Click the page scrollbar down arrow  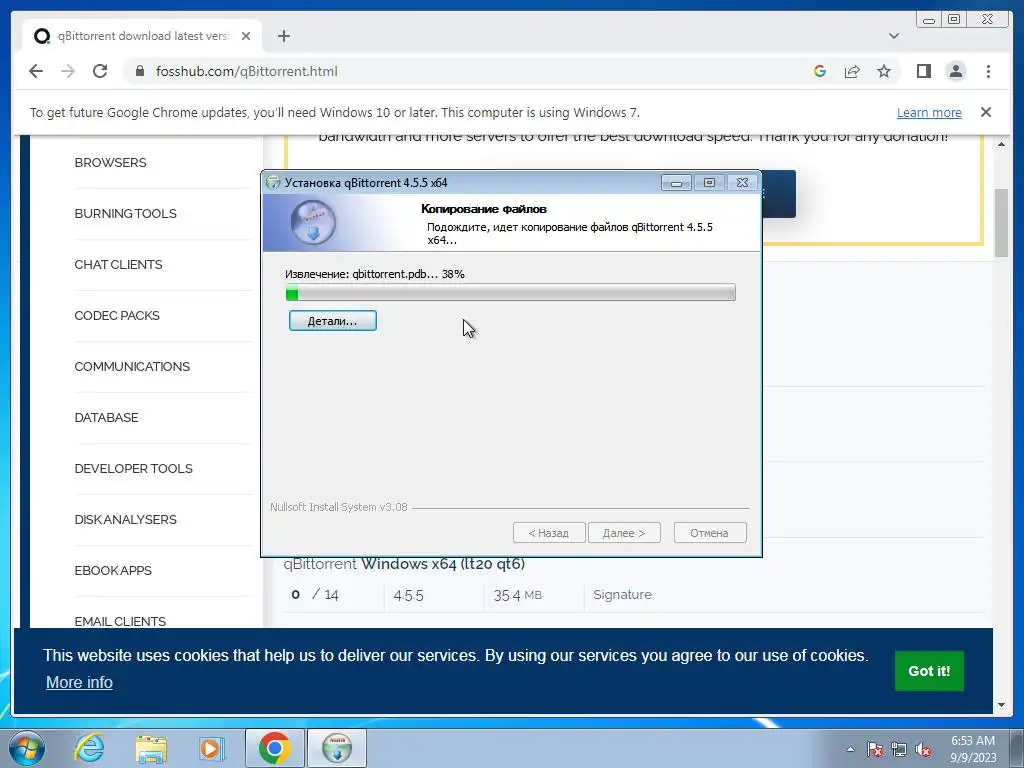(x=1001, y=705)
